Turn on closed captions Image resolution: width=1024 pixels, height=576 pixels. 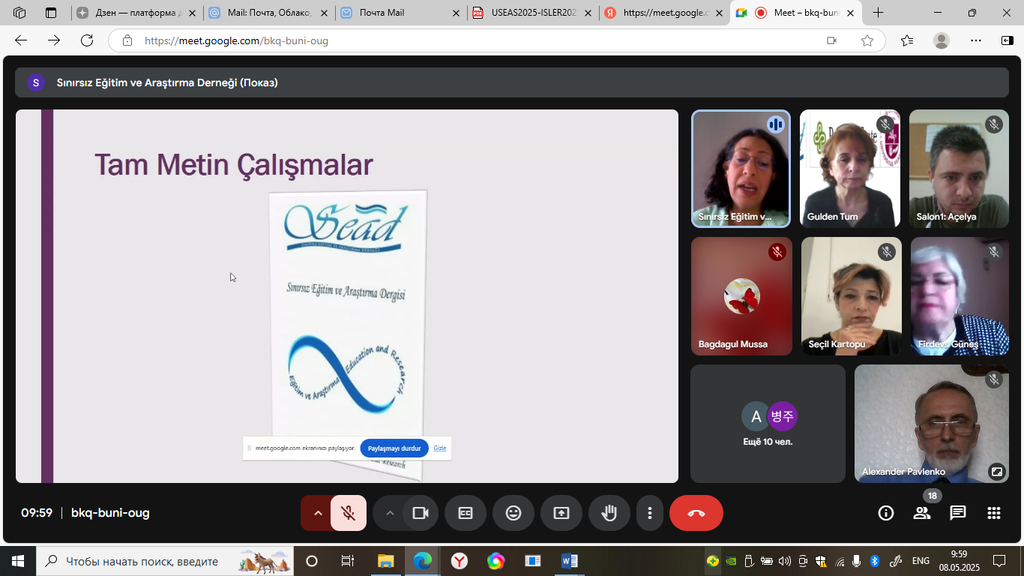[465, 513]
